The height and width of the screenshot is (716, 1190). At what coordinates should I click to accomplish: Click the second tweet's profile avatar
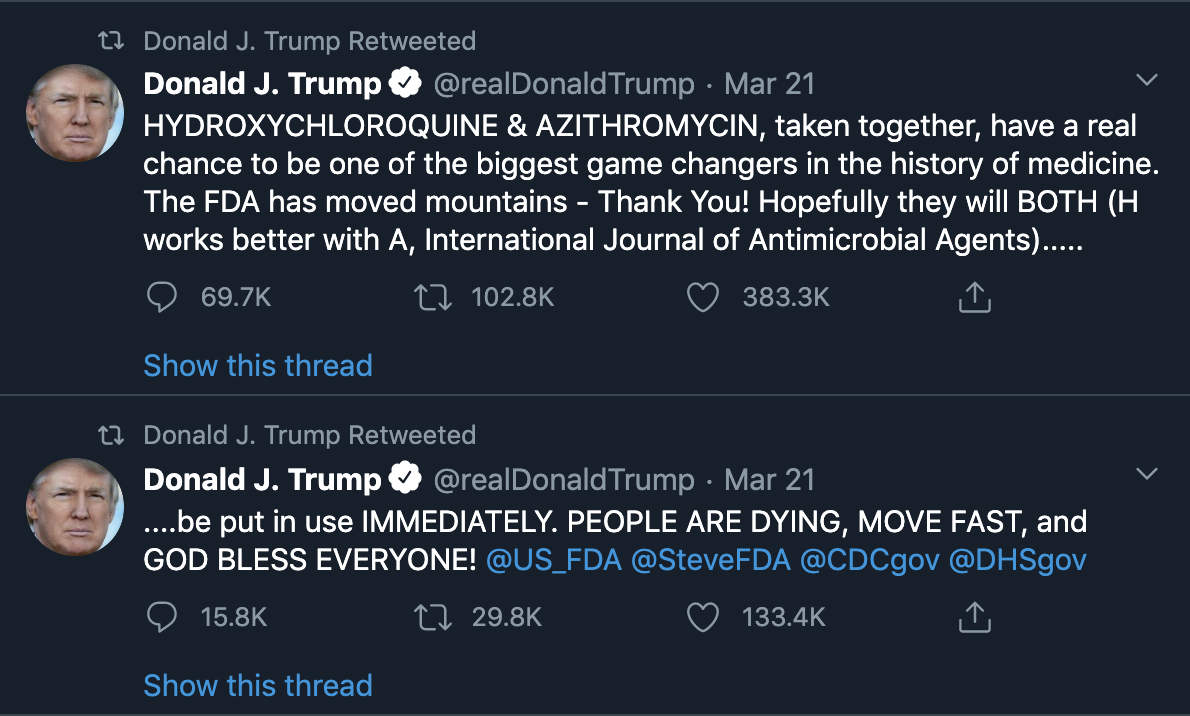pyautogui.click(x=75, y=507)
